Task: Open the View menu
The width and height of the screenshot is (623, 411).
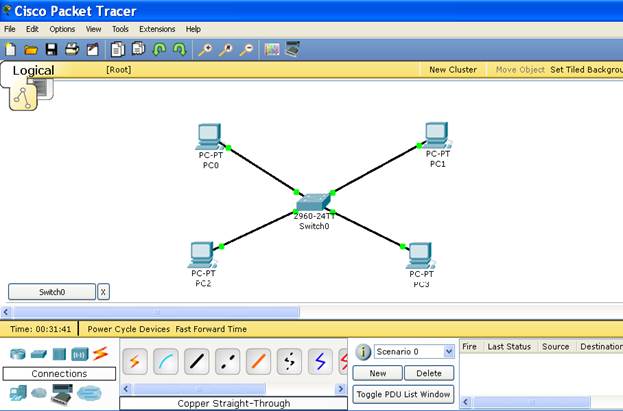Action: (x=93, y=29)
